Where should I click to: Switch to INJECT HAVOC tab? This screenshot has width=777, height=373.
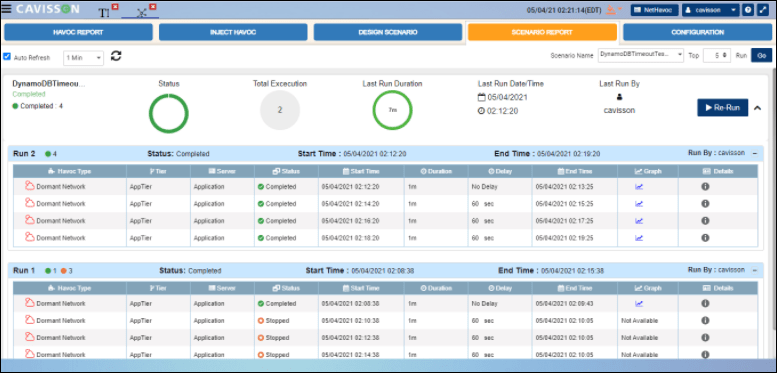pyautogui.click(x=233, y=32)
